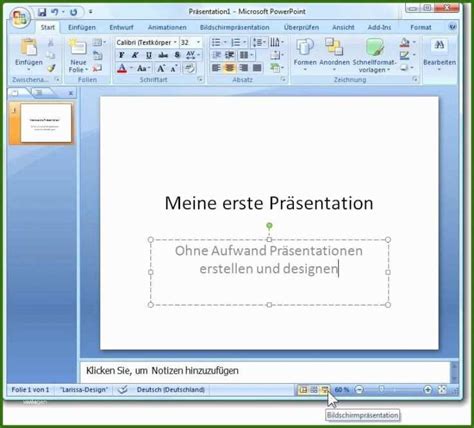This screenshot has width=474, height=428.
Task: Cut selection with the scissors icon
Action: (x=51, y=43)
